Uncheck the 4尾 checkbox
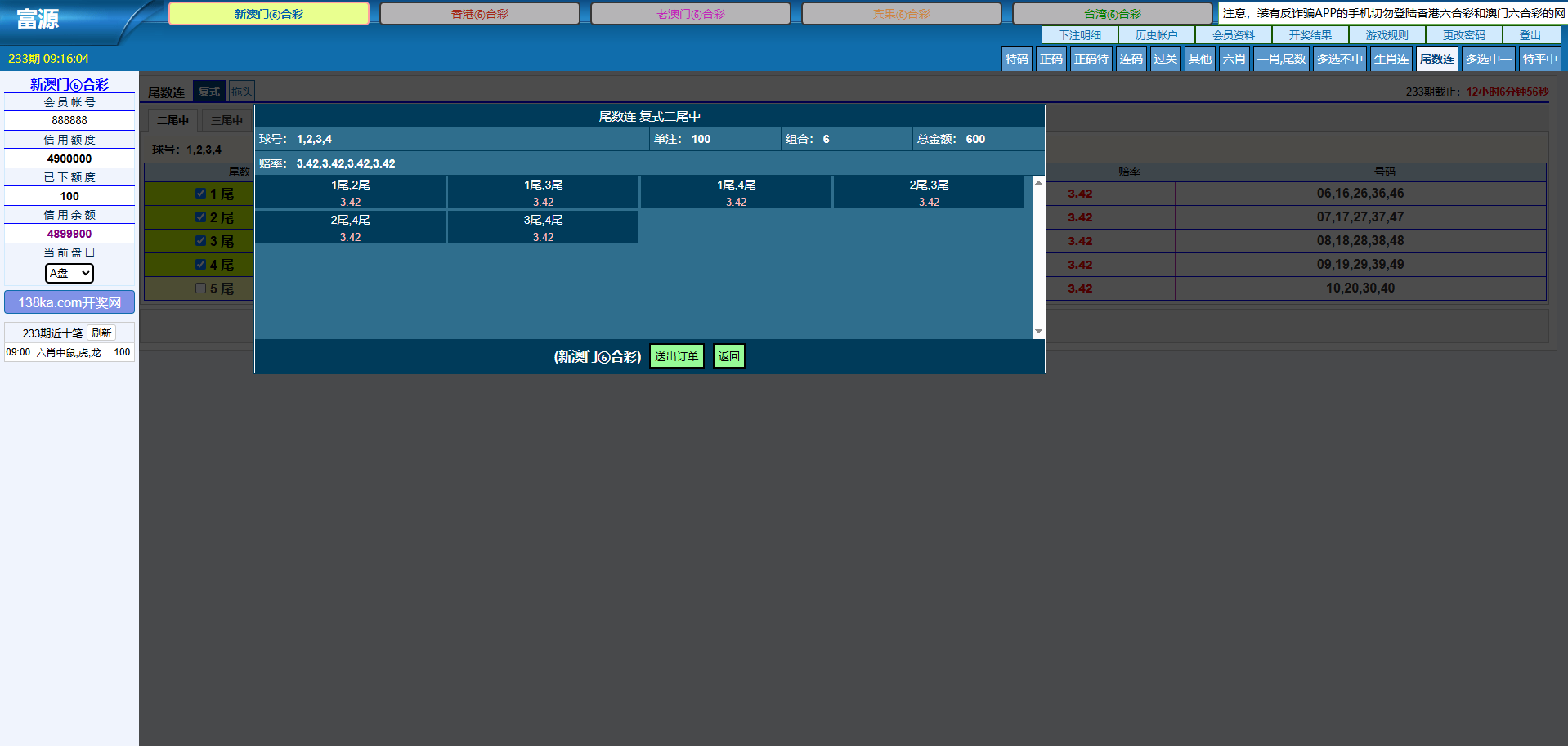This screenshot has width=1568, height=746. (x=200, y=265)
